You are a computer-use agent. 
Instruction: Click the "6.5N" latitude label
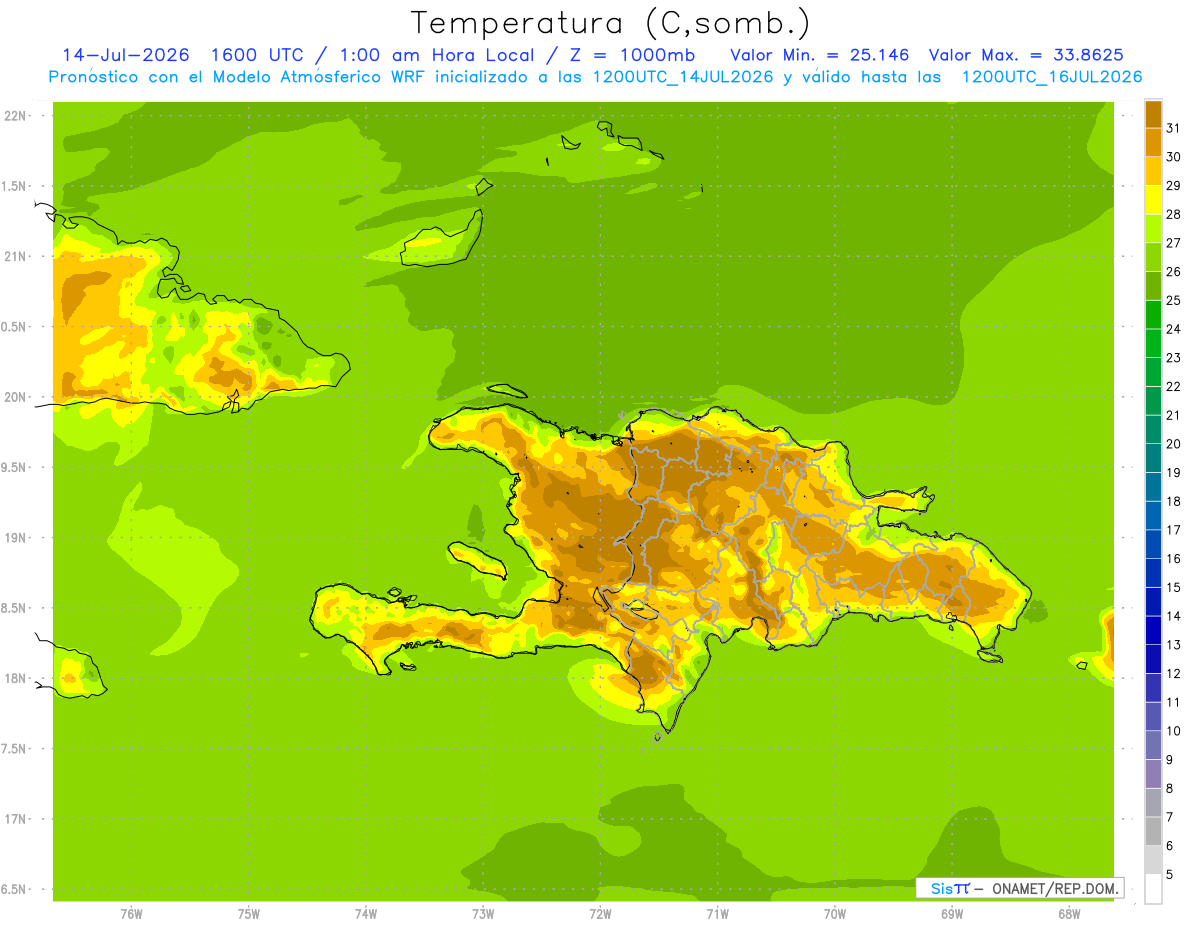pos(14,889)
